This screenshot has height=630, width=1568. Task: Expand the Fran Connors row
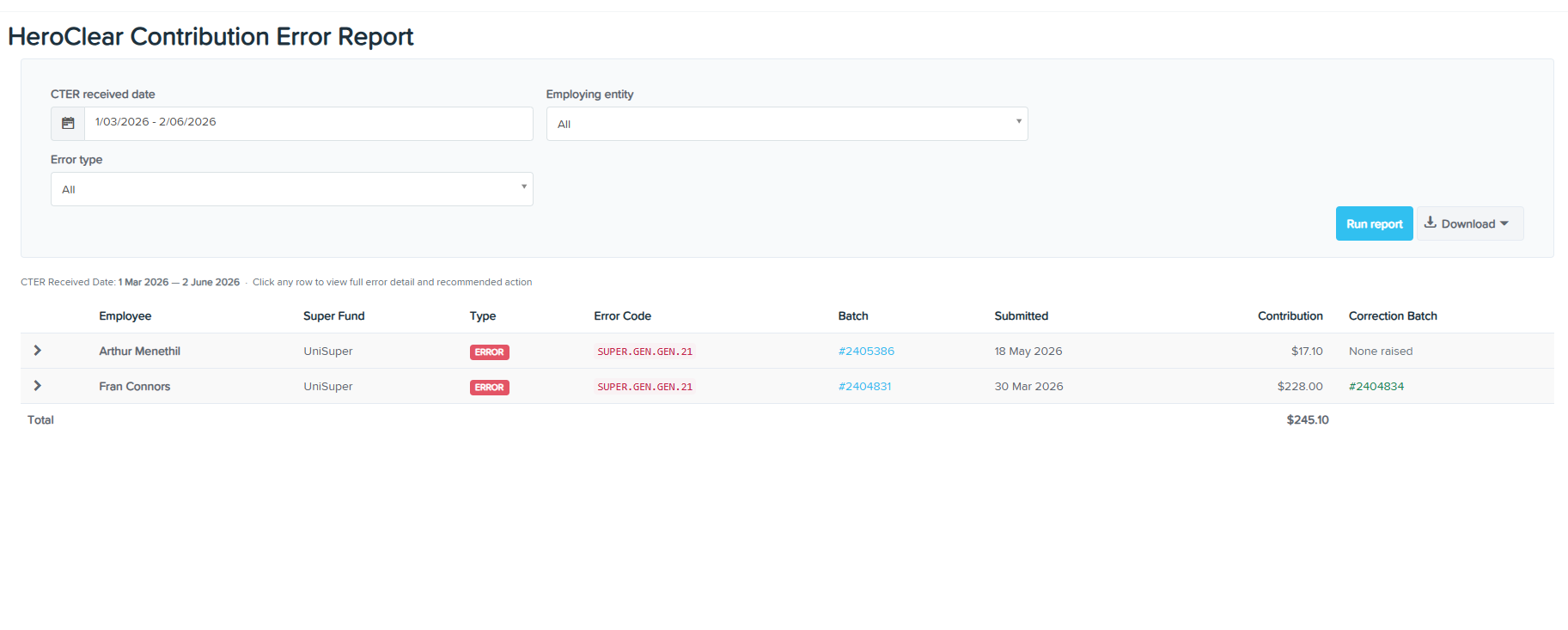37,386
